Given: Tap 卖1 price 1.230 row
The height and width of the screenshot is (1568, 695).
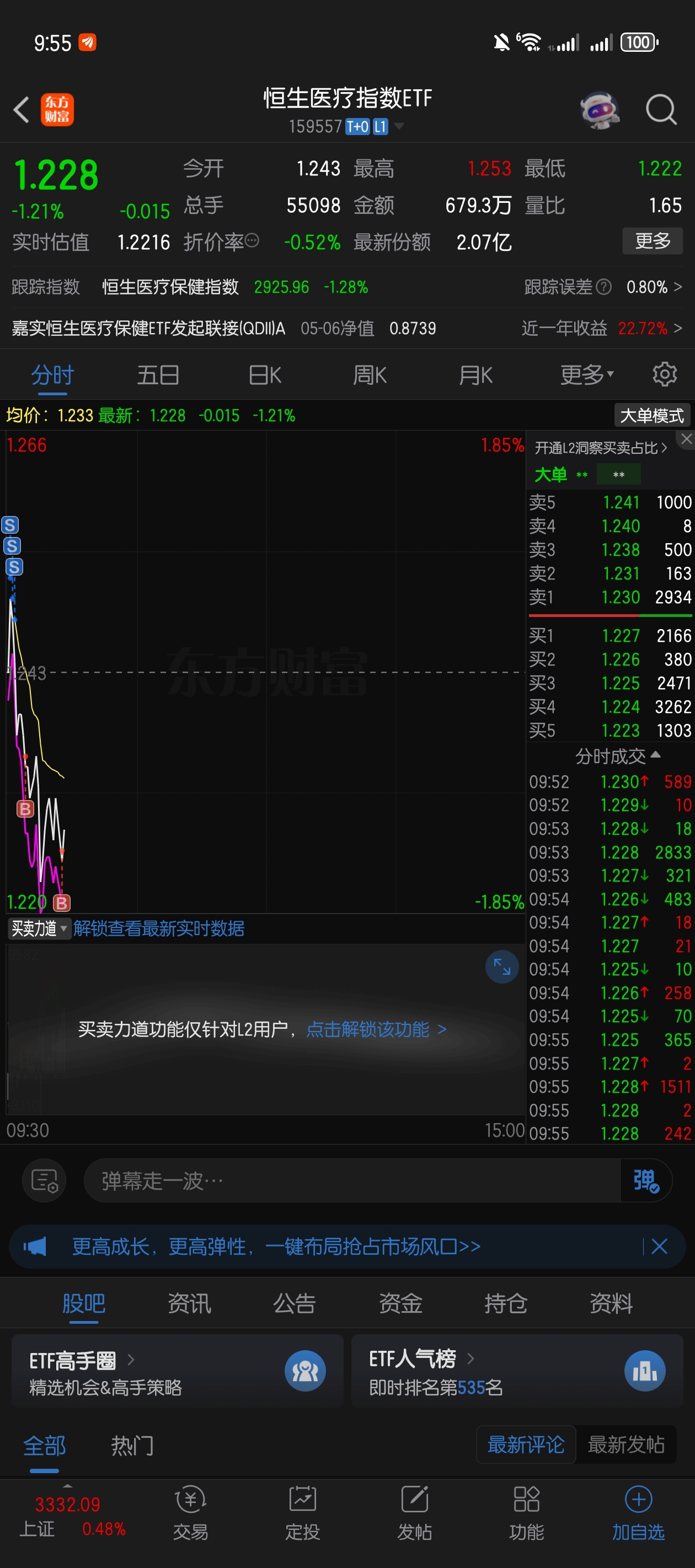Looking at the screenshot, I should coord(610,597).
